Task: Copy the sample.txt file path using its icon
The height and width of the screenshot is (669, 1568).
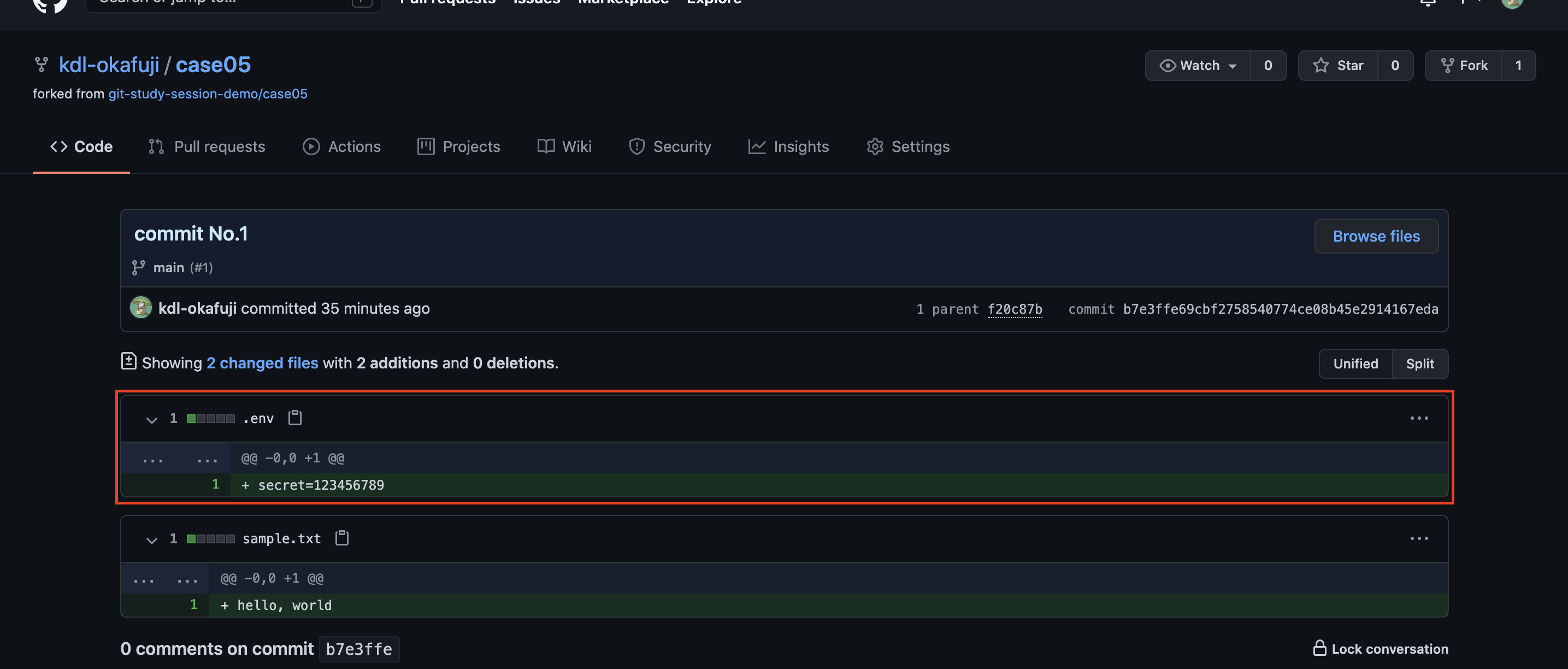Action: click(x=341, y=538)
